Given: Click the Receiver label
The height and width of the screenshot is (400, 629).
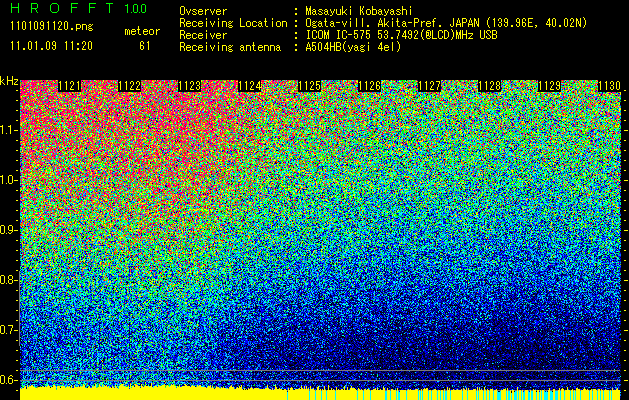Looking at the screenshot, I should [203, 35].
